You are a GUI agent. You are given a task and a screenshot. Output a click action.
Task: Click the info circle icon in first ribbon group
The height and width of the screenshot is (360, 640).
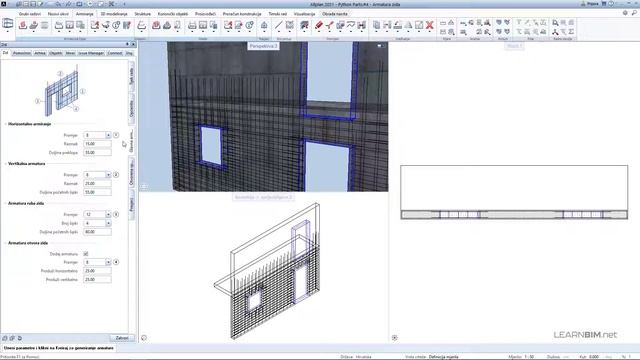pos(116,26)
